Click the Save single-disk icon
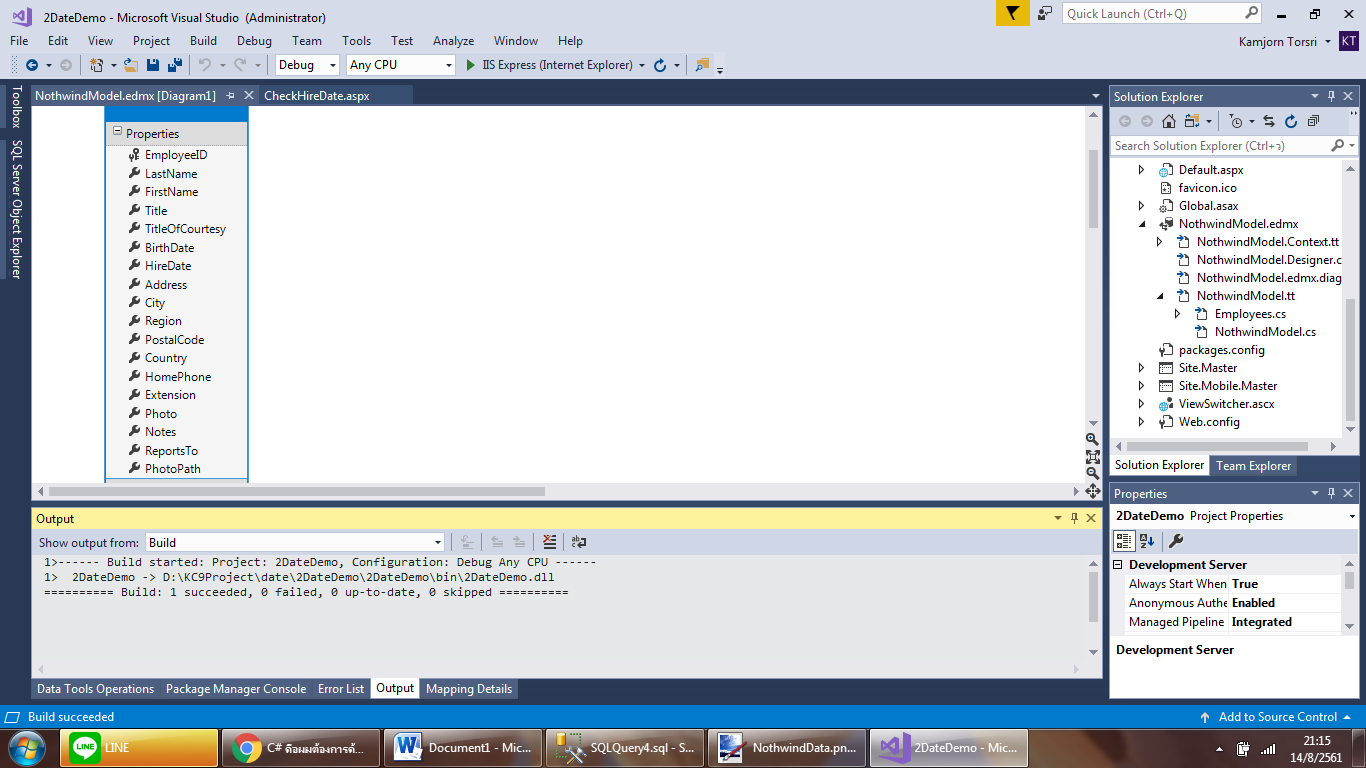 153,65
